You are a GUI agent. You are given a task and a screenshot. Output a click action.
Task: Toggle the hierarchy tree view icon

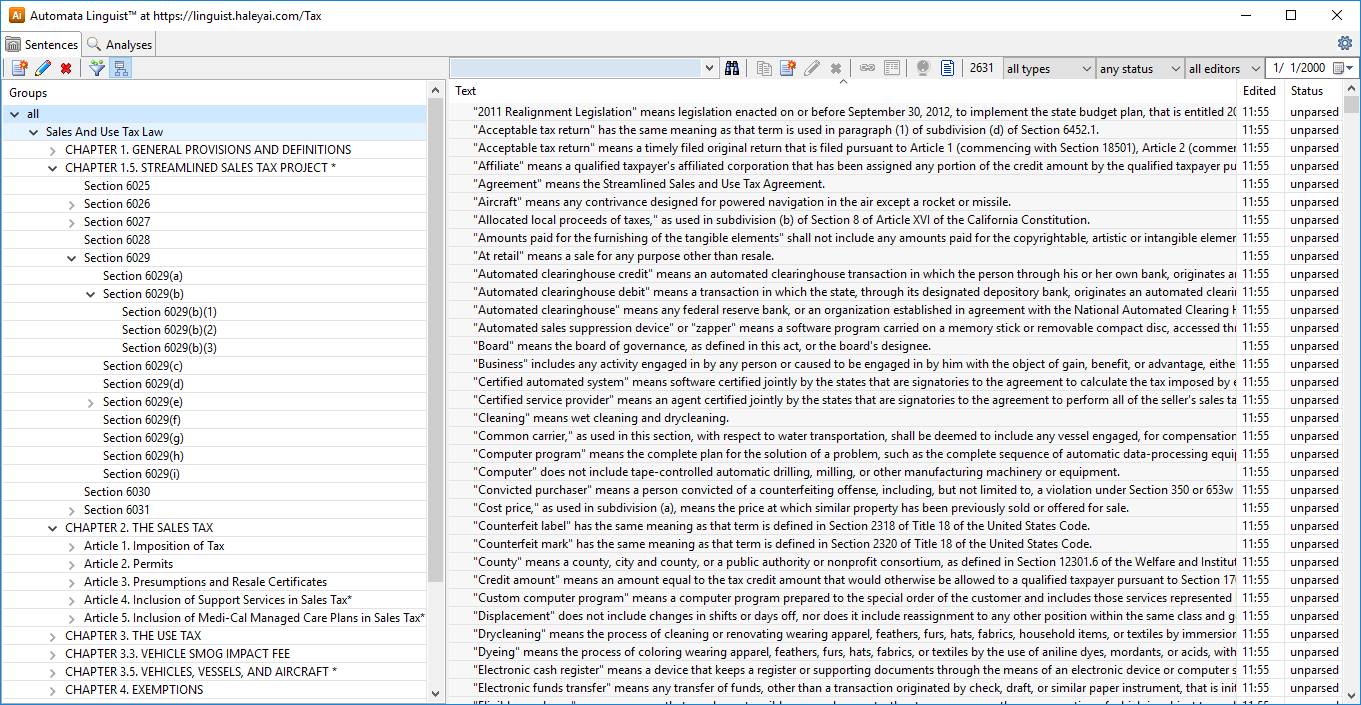pos(121,68)
